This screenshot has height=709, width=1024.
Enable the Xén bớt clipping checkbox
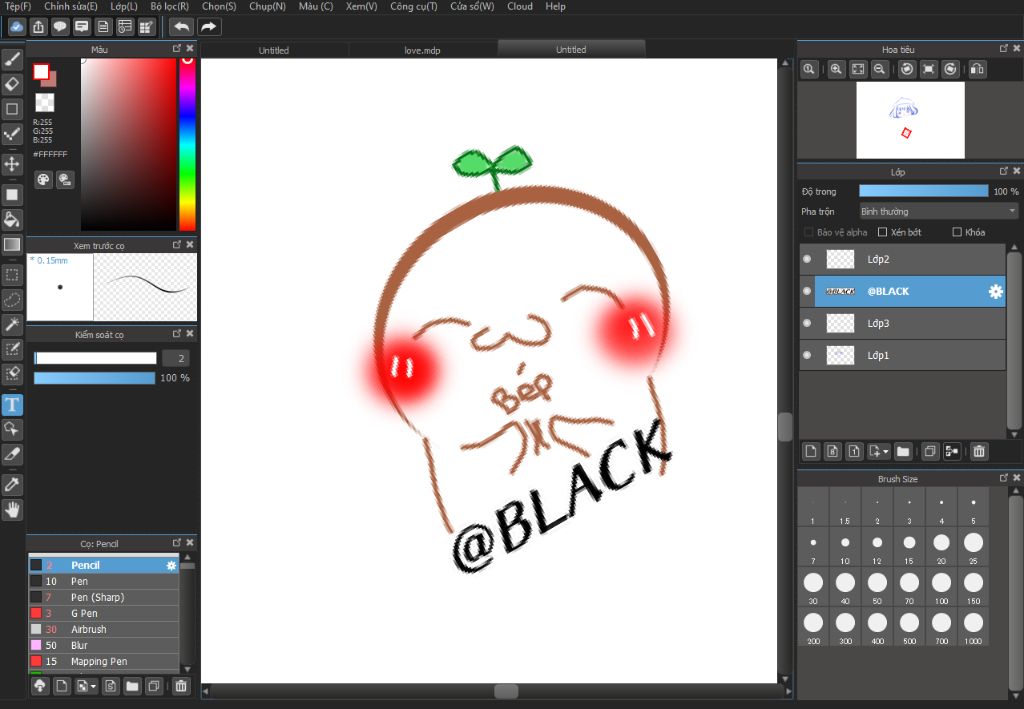tap(882, 232)
